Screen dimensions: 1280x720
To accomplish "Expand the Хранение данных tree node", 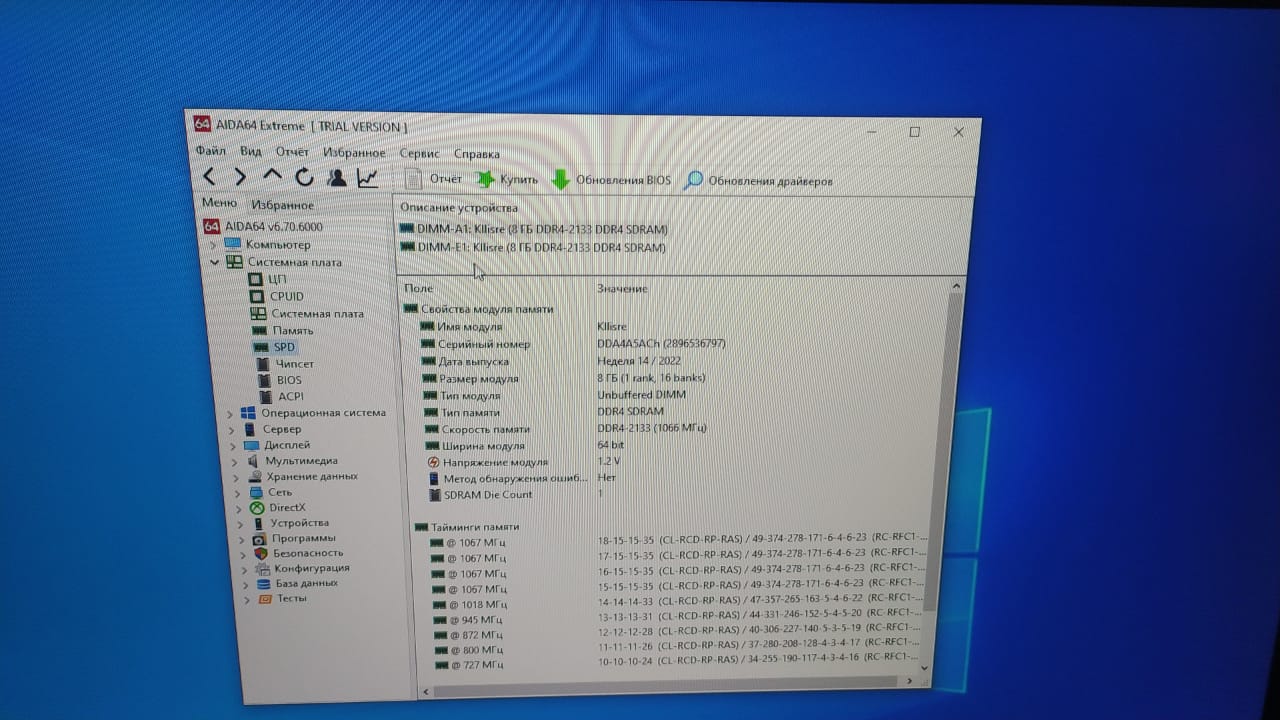I will 236,477.
